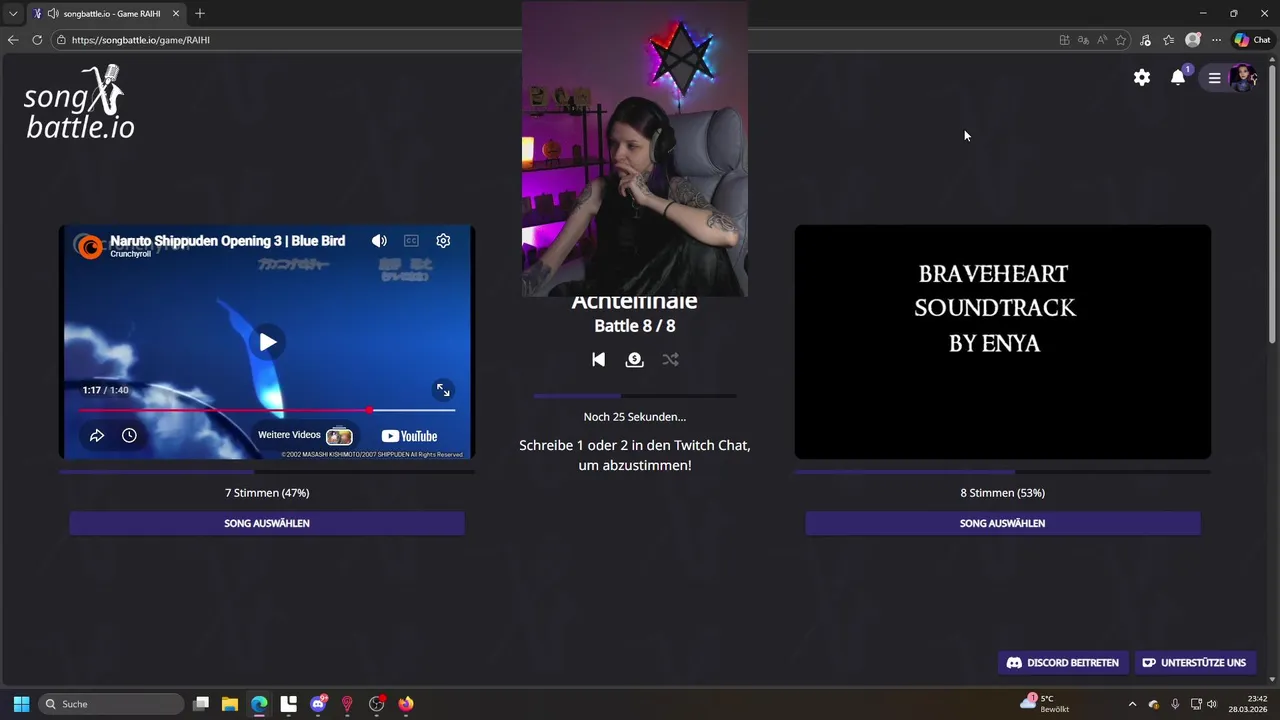Open File Explorer from taskbar
The width and height of the screenshot is (1280, 720).
tap(230, 704)
